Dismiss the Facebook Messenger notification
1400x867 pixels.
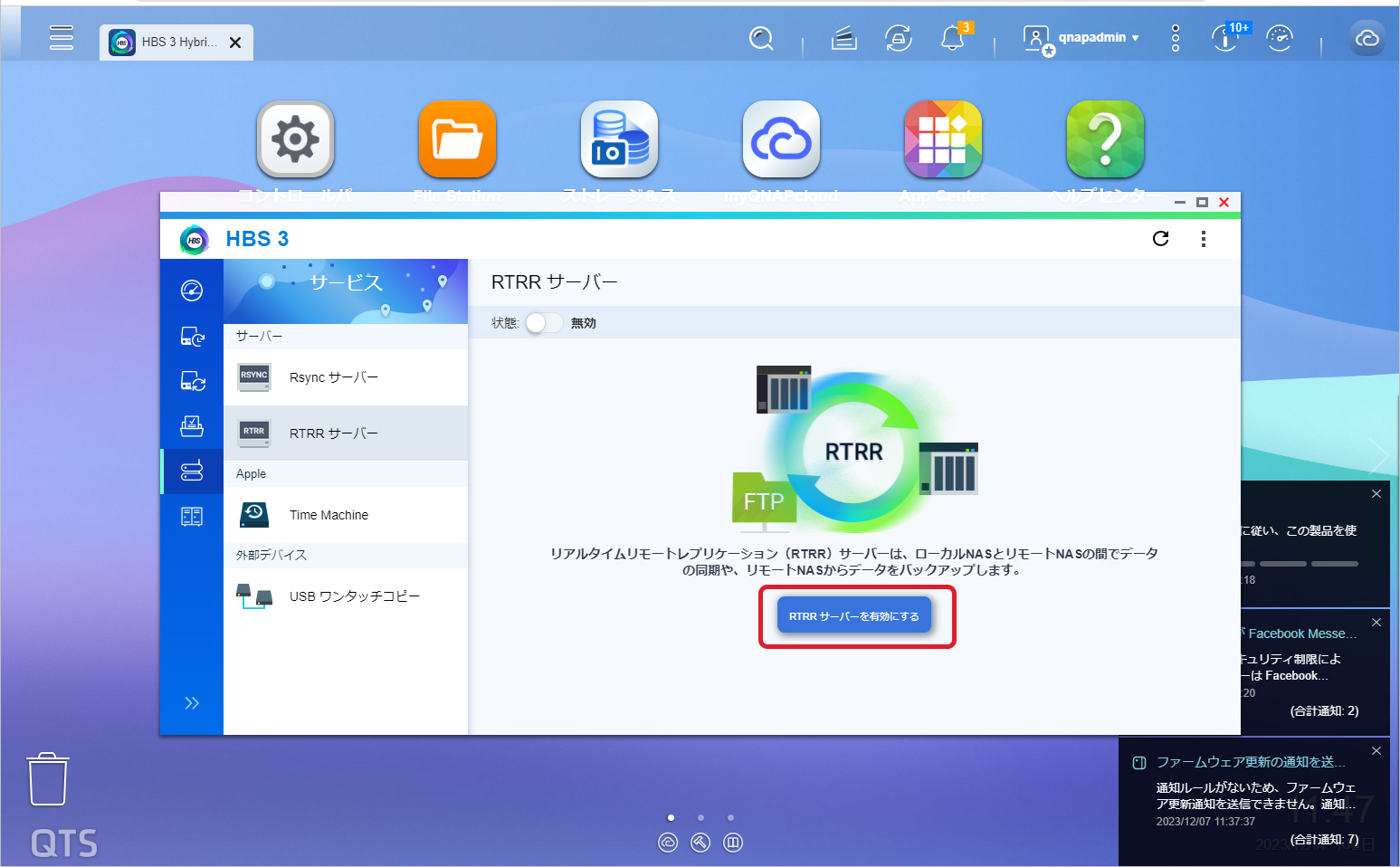1376,623
